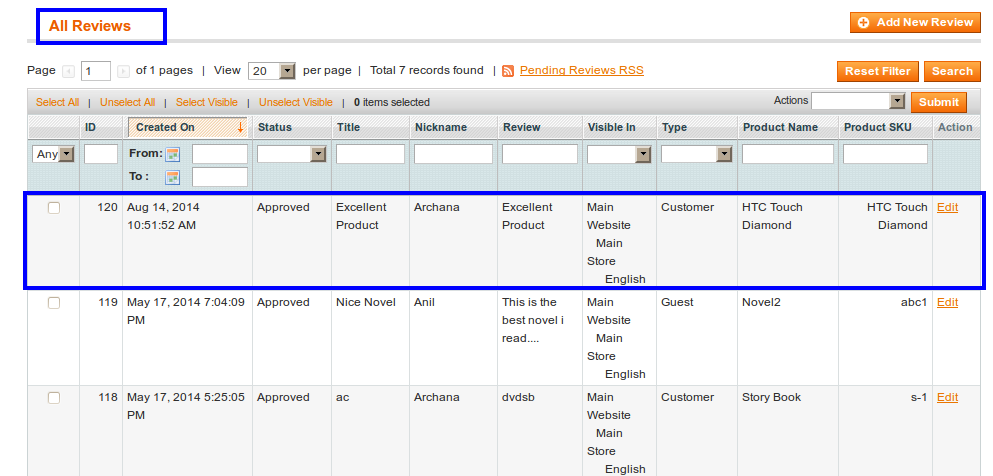Click the RSS feed icon
This screenshot has width=993, height=476.
508,71
